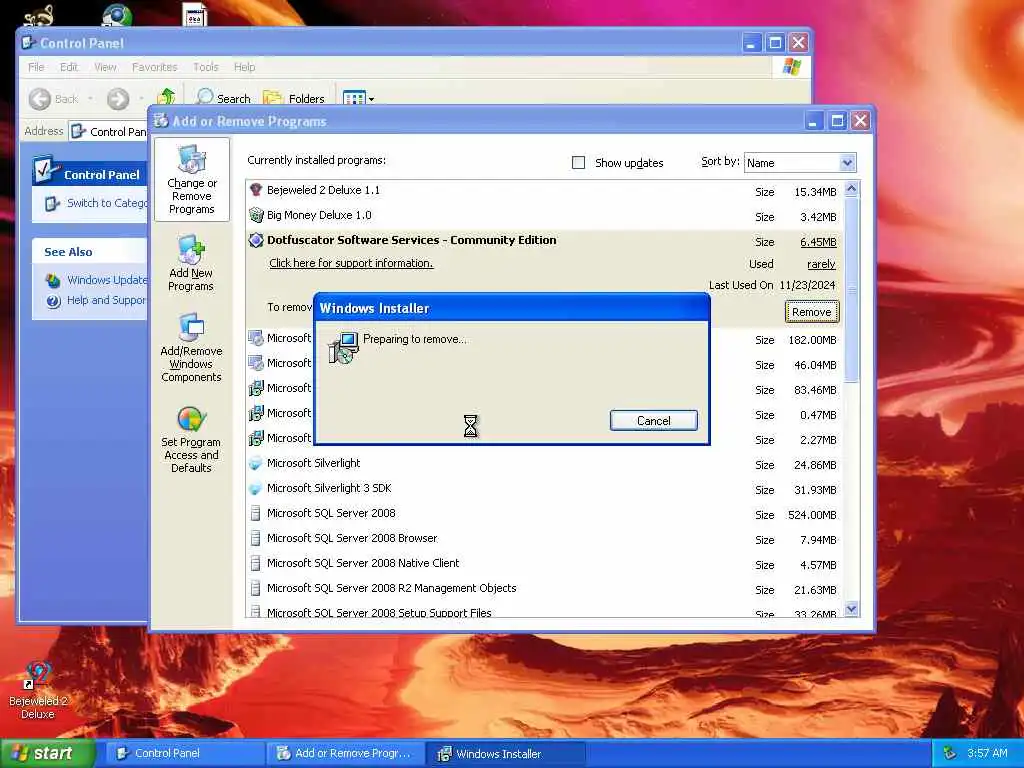Click Search in Control Panel toolbar

click(223, 99)
